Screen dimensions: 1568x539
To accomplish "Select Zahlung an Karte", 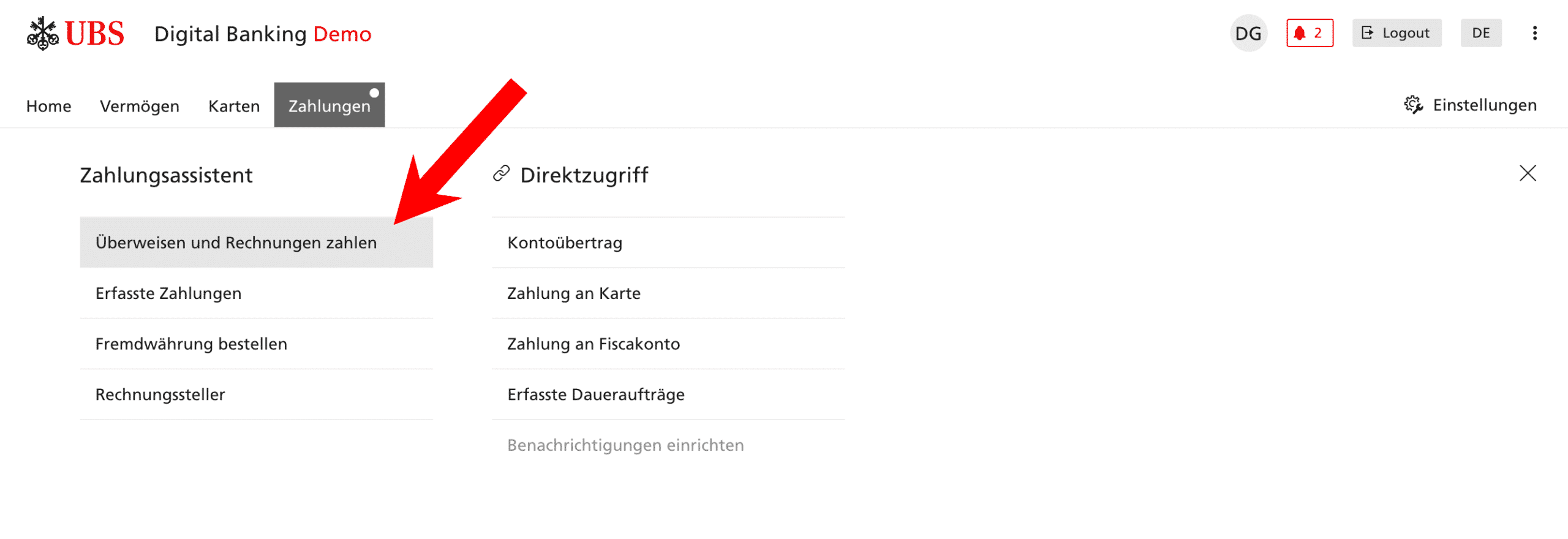I will [x=668, y=293].
